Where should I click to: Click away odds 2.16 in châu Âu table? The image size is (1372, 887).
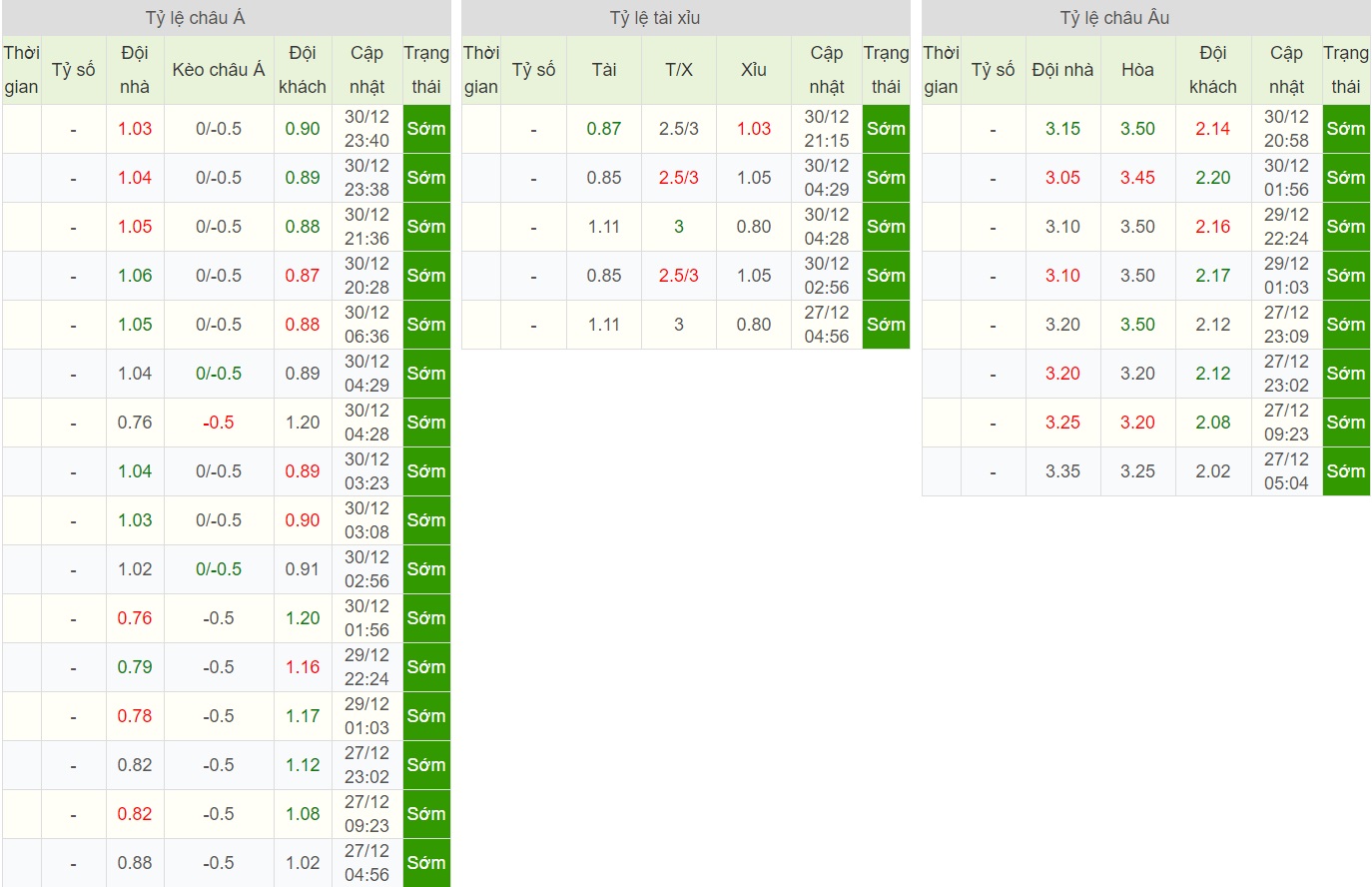(x=1213, y=227)
